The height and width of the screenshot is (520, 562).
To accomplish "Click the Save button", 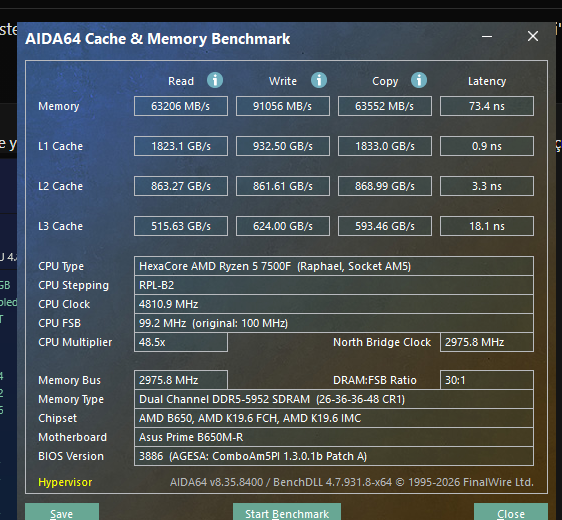I will pos(62,512).
